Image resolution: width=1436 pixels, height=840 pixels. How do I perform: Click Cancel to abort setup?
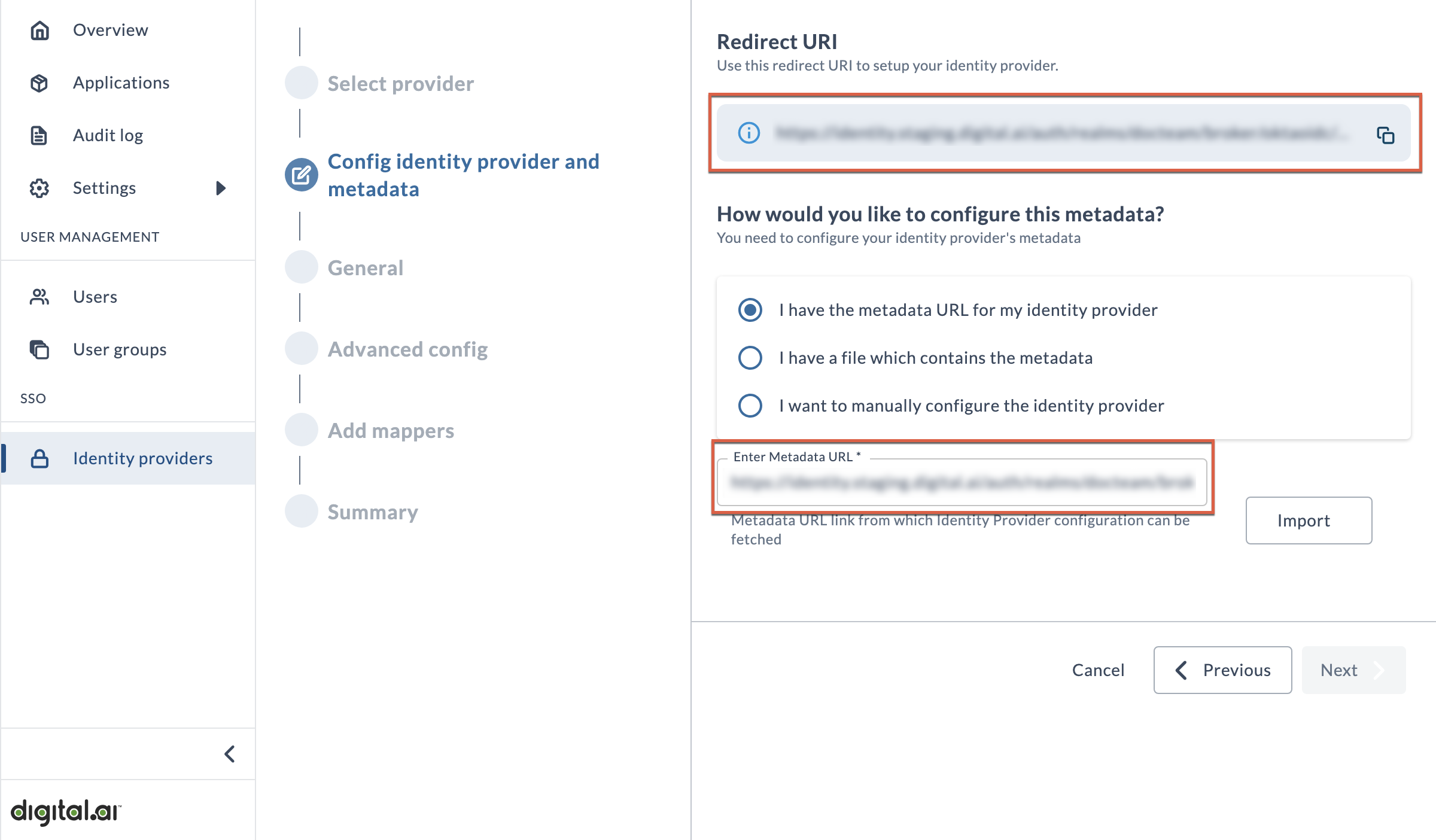pos(1098,670)
